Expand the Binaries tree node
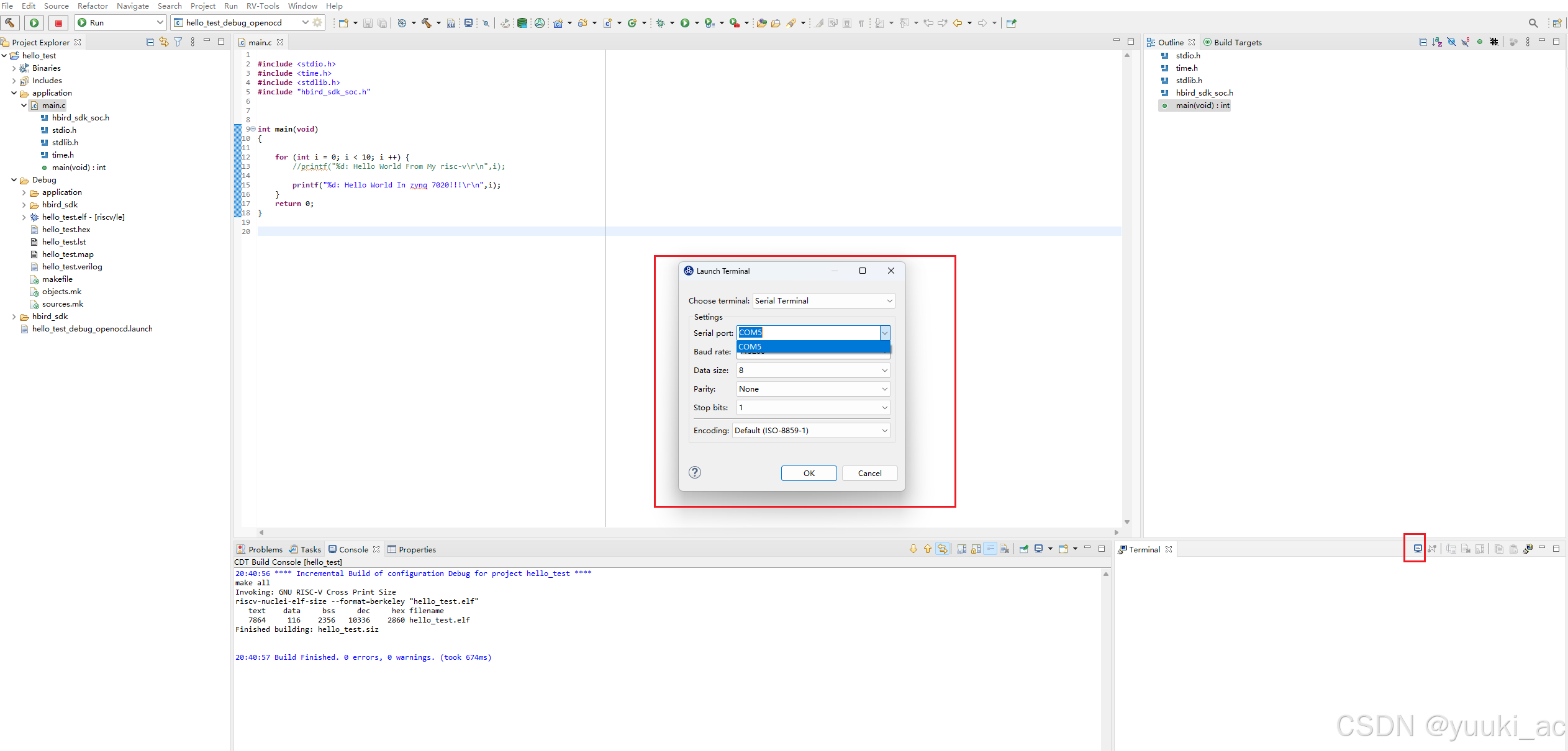Image resolution: width=1568 pixels, height=751 pixels. pos(14,68)
